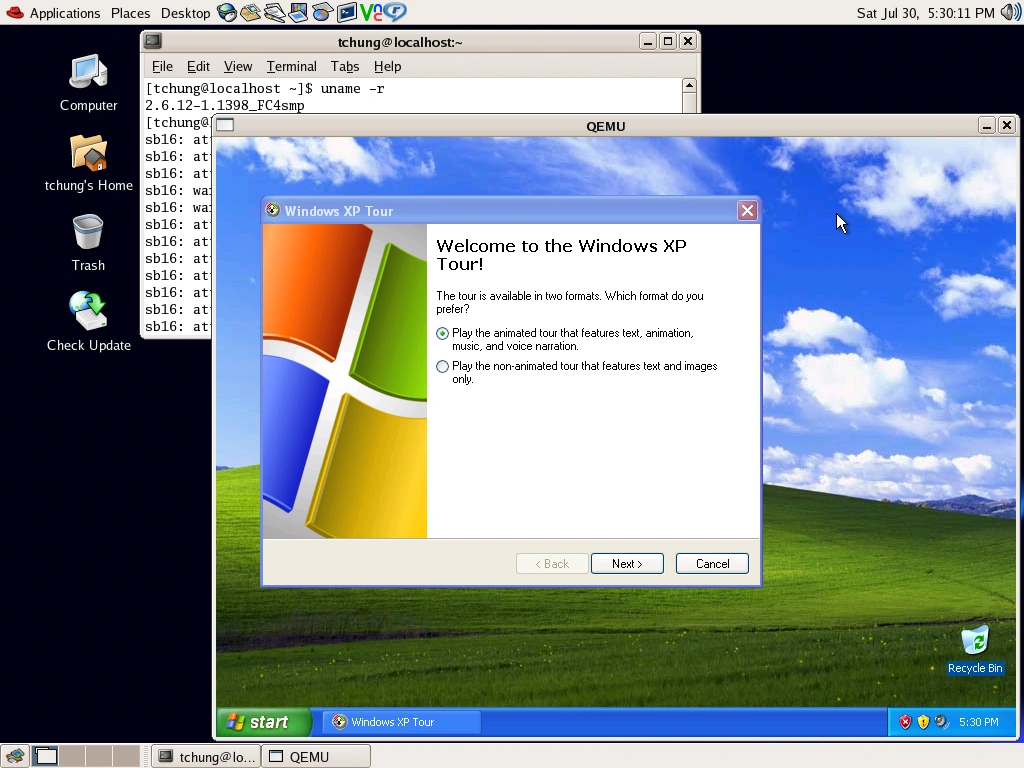Minimize the QEMU window
Viewport: 1024px width, 768px height.
click(987, 125)
